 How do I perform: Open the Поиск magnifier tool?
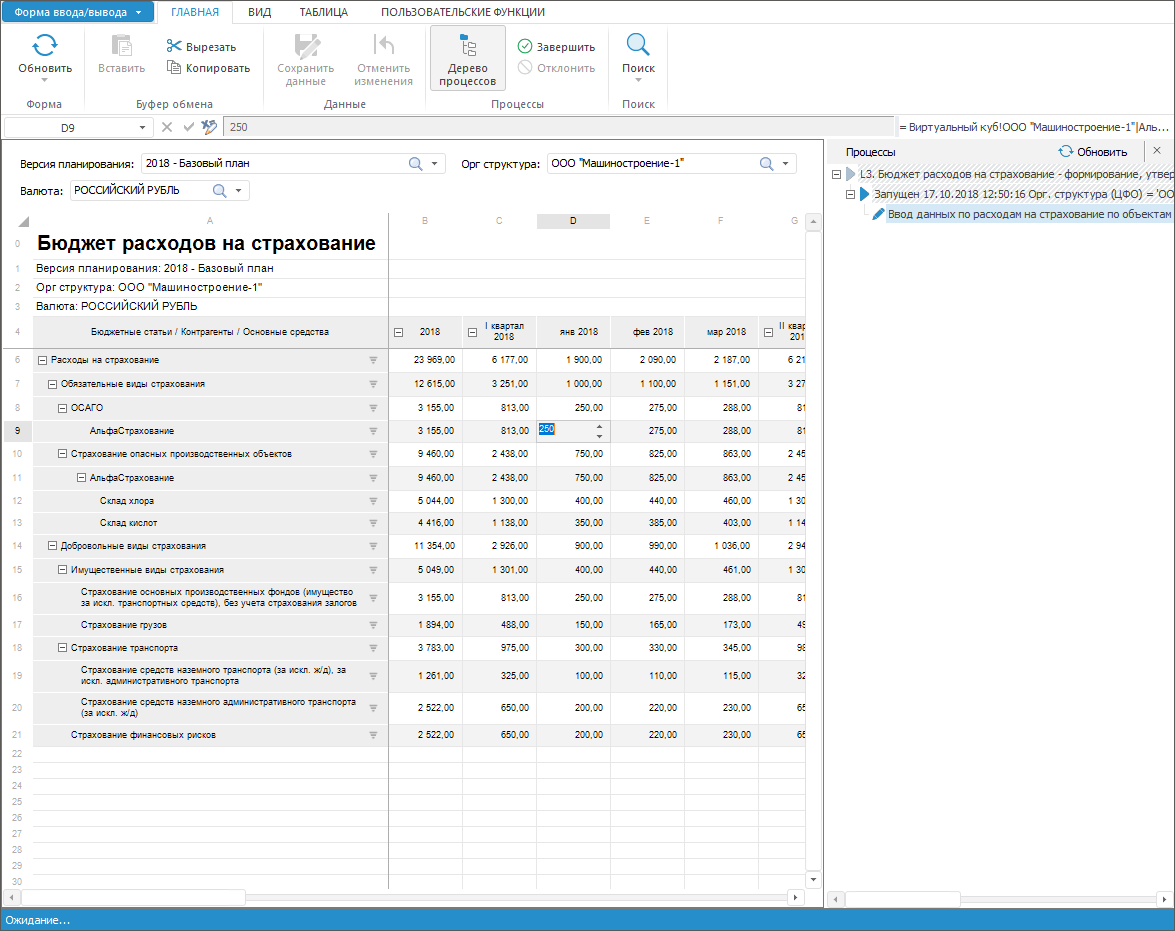click(638, 46)
